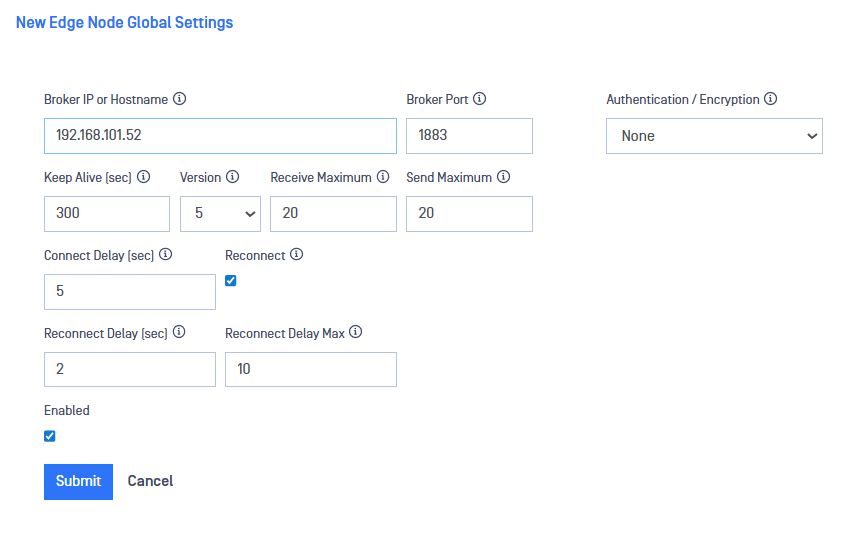This screenshot has height=542, width=863.
Task: Click info icon beside Keep Alive label
Action: pyautogui.click(x=143, y=177)
